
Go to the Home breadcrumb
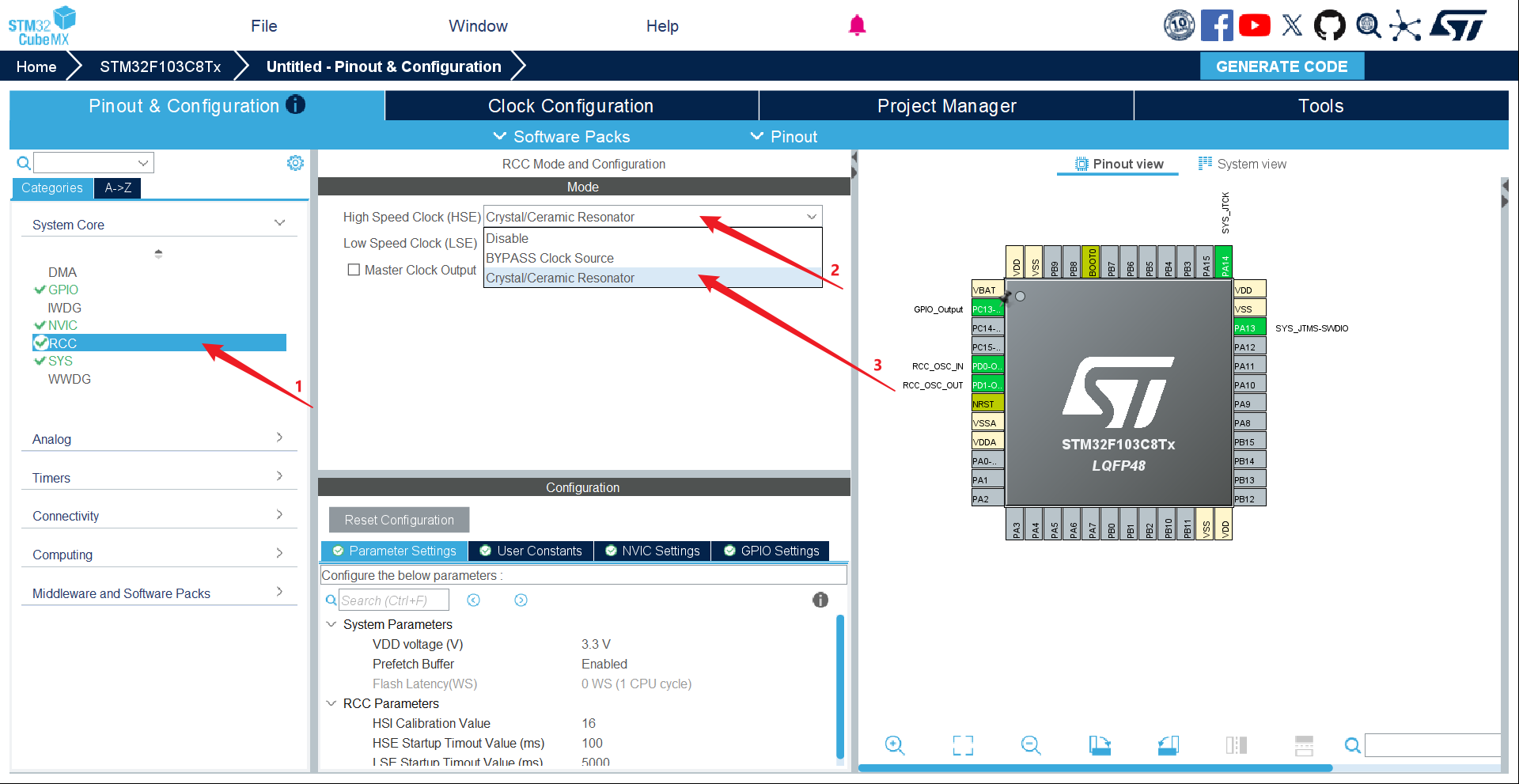(36, 66)
